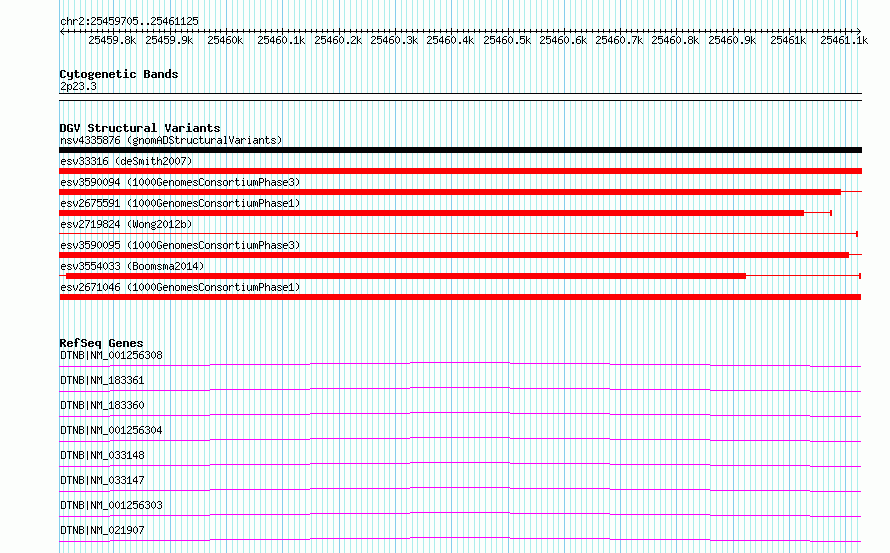Open DTNB|NM_001256304 transcript label

pyautogui.click(x=111, y=430)
